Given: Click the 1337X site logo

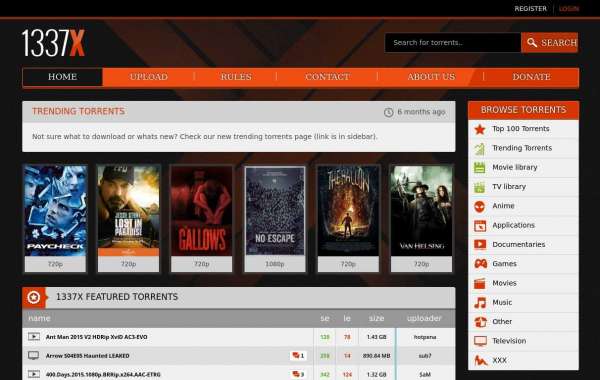Looking at the screenshot, I should pos(53,43).
